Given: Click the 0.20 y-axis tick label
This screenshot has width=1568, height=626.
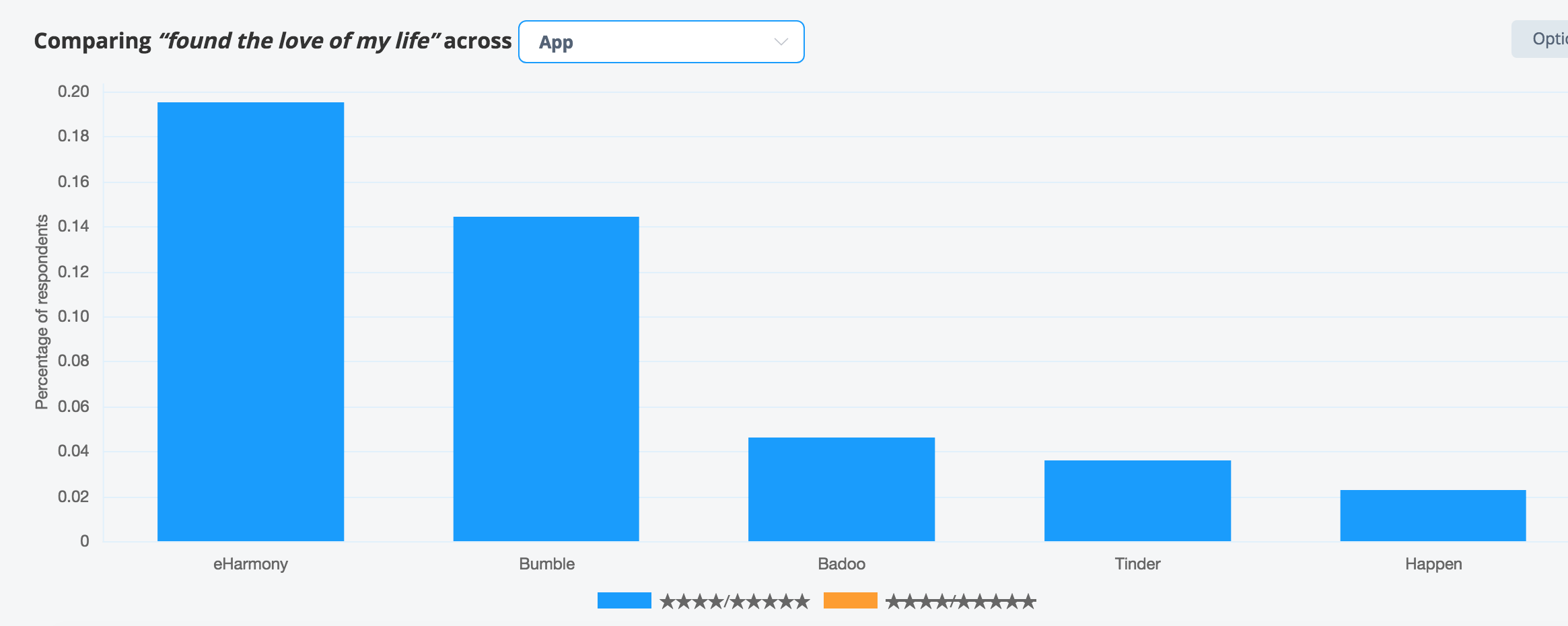Looking at the screenshot, I should pos(73,92).
